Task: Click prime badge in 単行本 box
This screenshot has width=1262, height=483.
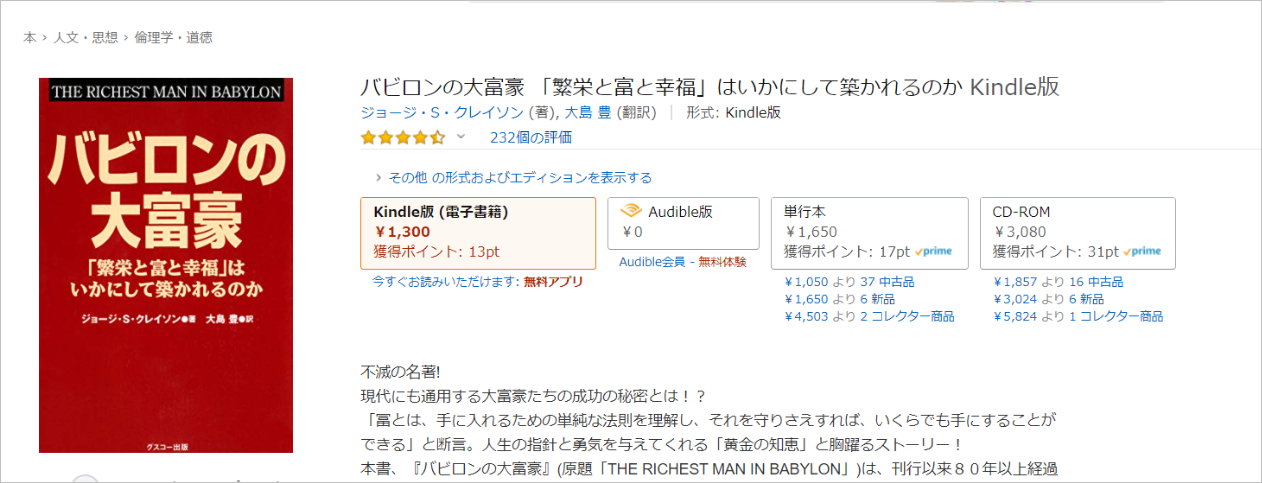Action: [938, 251]
